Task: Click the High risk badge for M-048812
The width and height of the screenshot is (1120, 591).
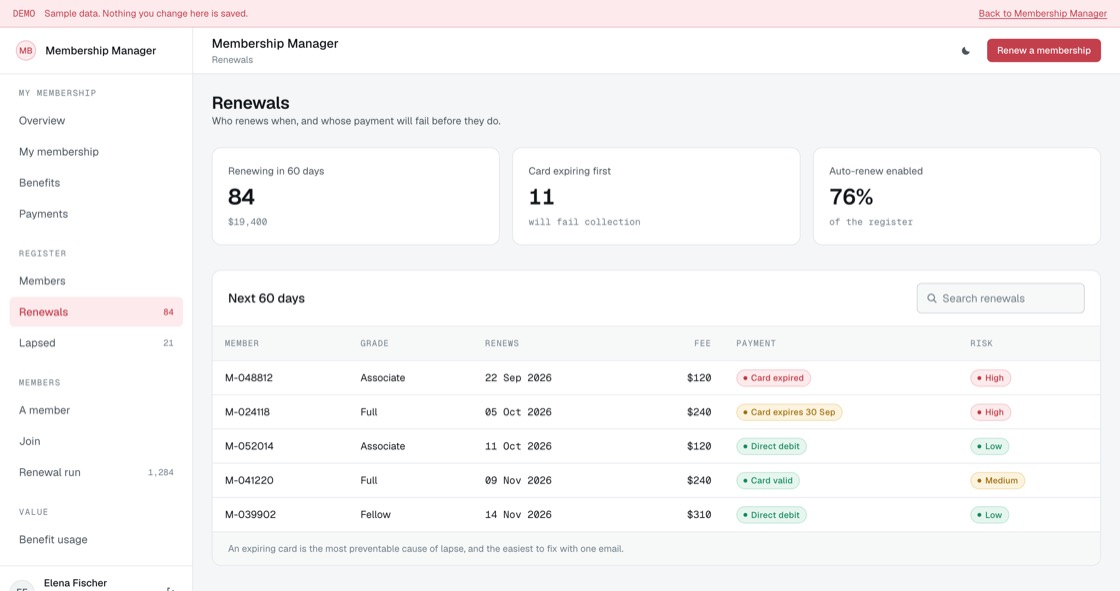Action: pos(990,378)
